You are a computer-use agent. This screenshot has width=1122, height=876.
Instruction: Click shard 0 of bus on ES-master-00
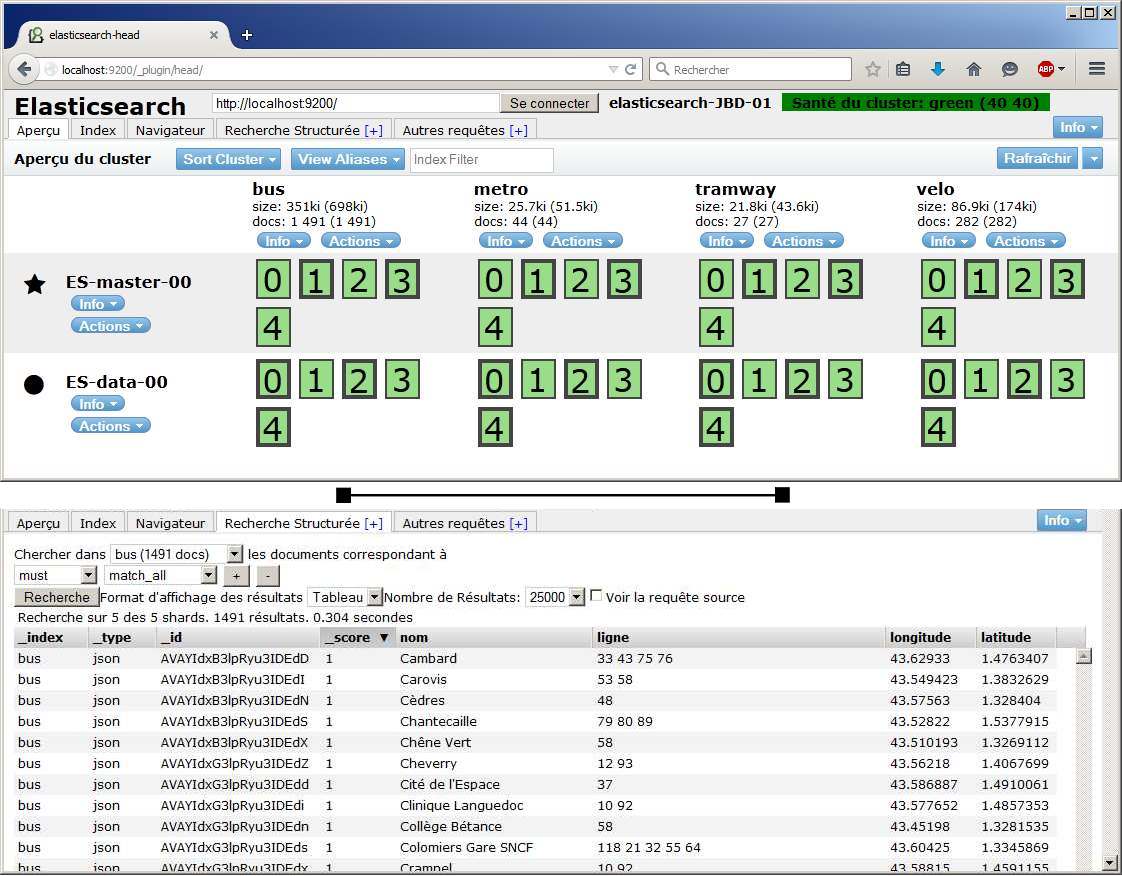273,281
